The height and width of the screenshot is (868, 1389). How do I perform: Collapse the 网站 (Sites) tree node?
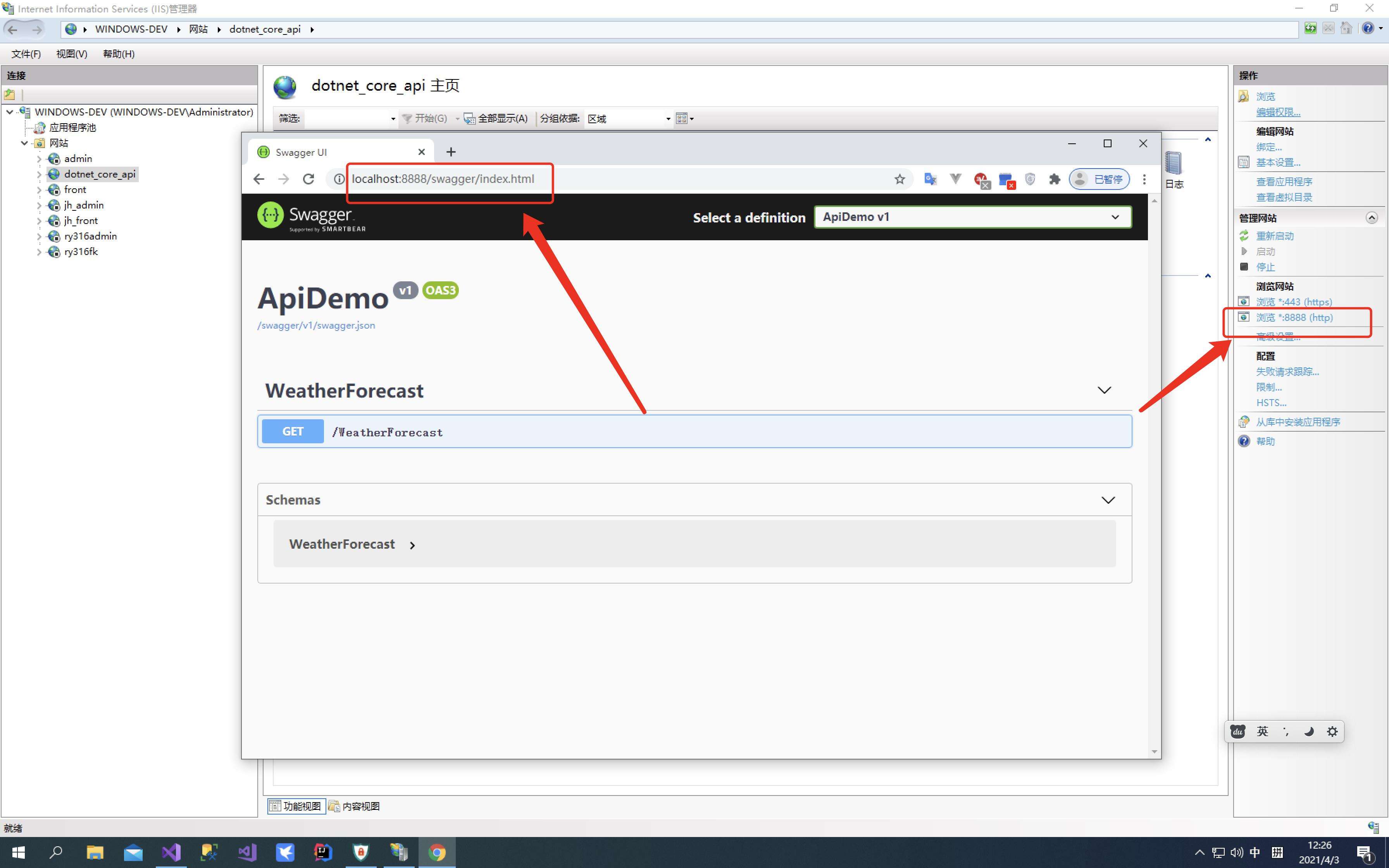coord(24,143)
